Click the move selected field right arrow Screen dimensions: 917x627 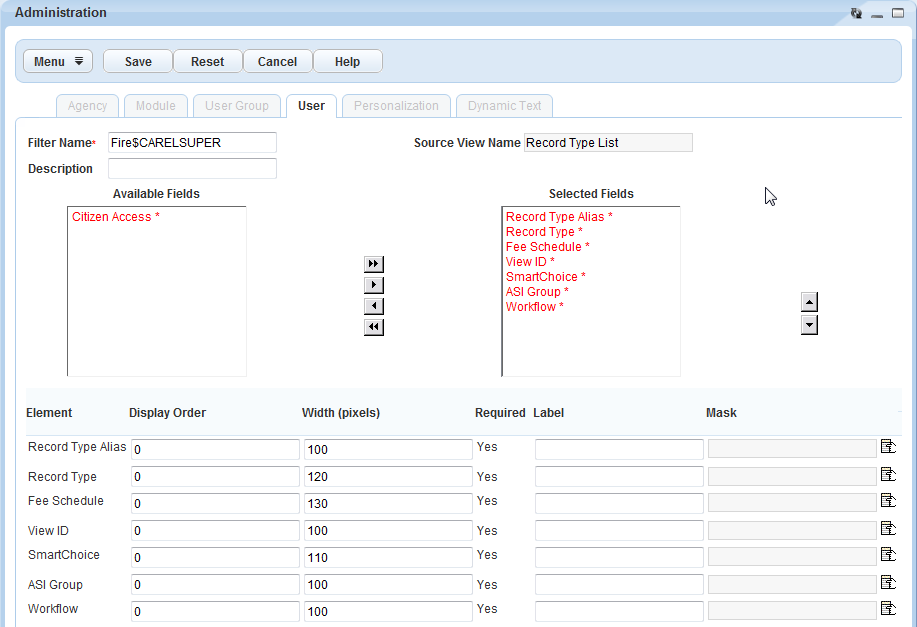[374, 285]
